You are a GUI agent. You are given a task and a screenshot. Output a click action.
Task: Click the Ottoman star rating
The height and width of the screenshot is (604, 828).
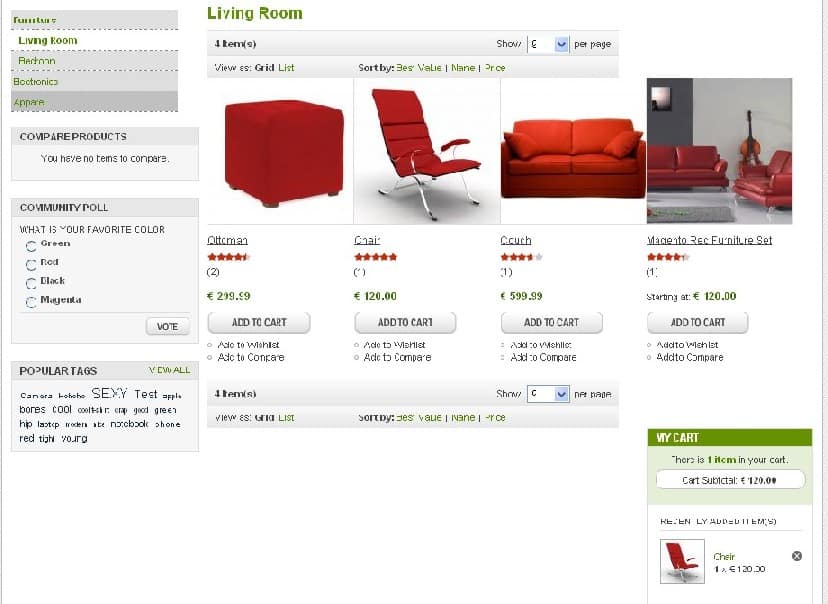[228, 257]
